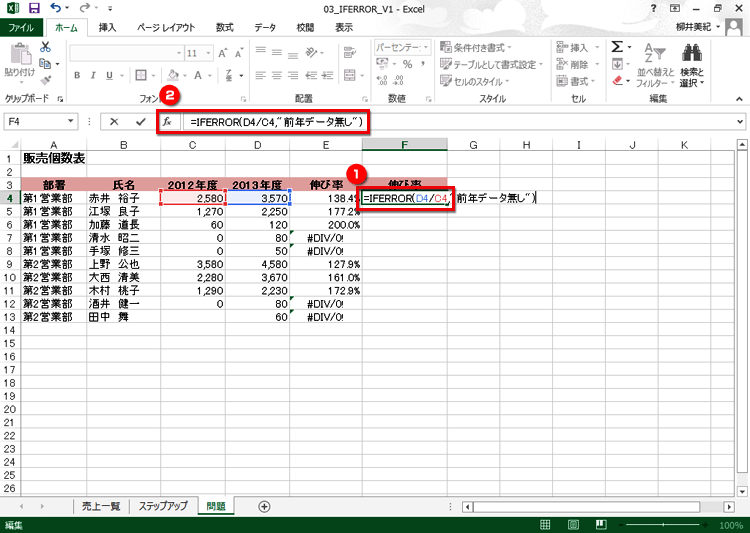This screenshot has height=533, width=750.
Task: Confirm formula with checkmark button
Action: coord(141,122)
